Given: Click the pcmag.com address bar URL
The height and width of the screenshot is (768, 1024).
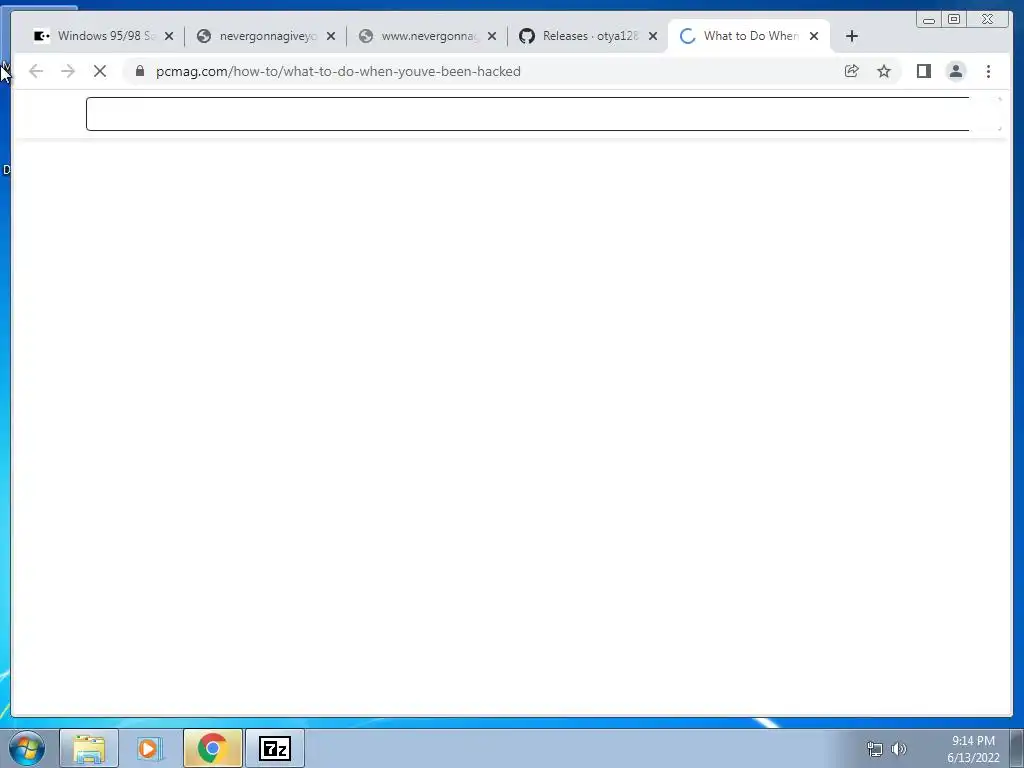Looking at the screenshot, I should [338, 71].
